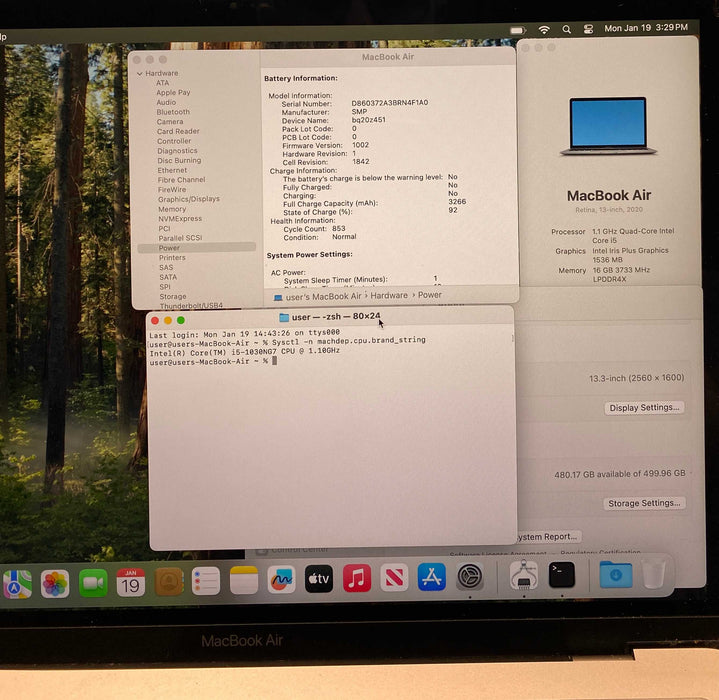
Task: Select Card Reader in the sidebar
Action: coord(178,132)
